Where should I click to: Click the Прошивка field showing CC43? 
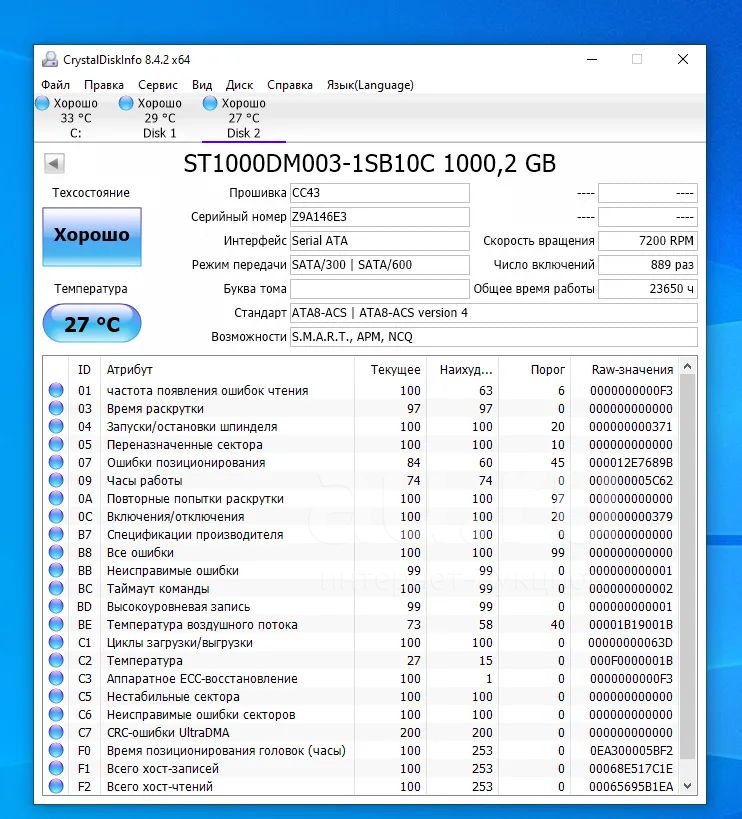point(380,193)
